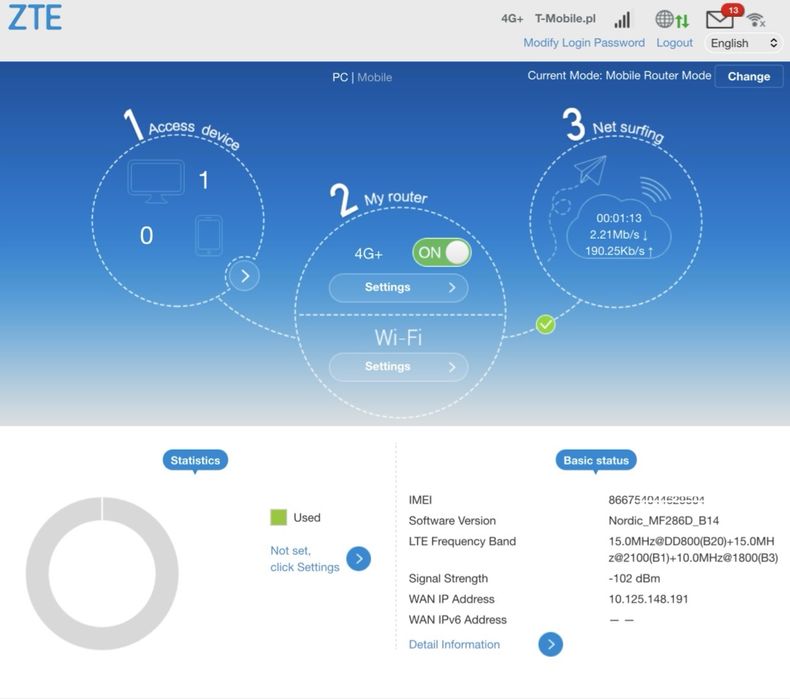This screenshot has height=699, width=790.
Task: Click 'Not set, click Settings' link
Action: click(x=305, y=558)
